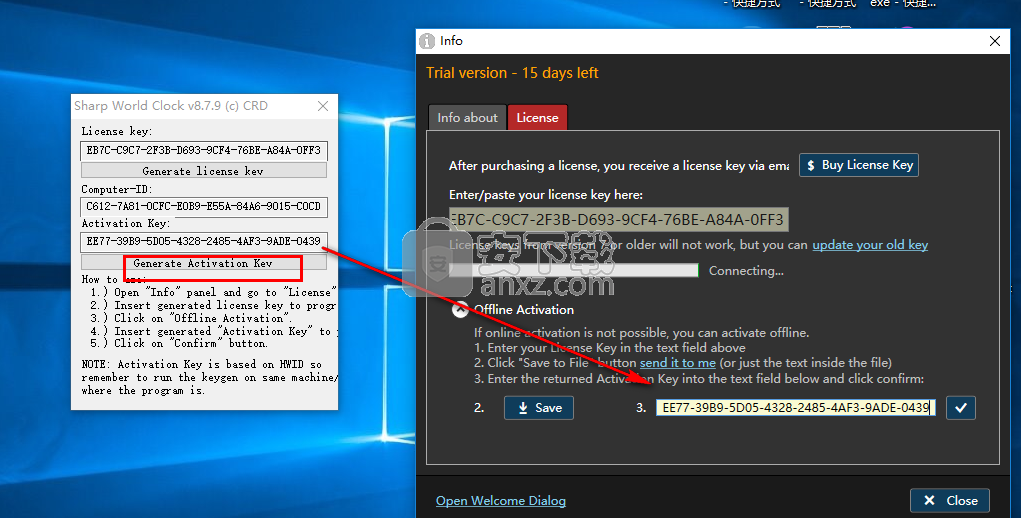Confirm activation key with checkmark button
1021x518 pixels.
(x=960, y=408)
